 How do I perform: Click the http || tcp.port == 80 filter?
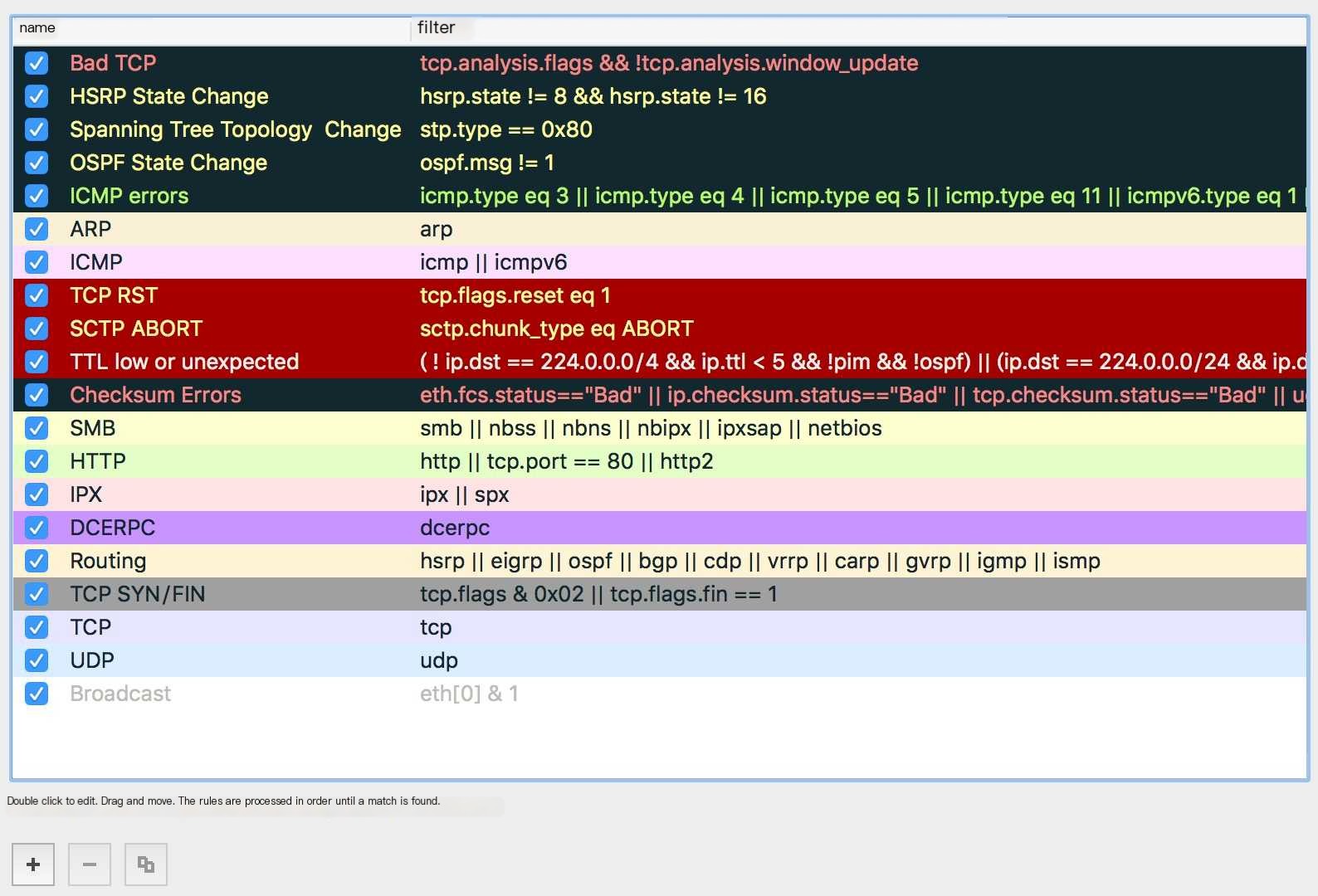point(567,461)
